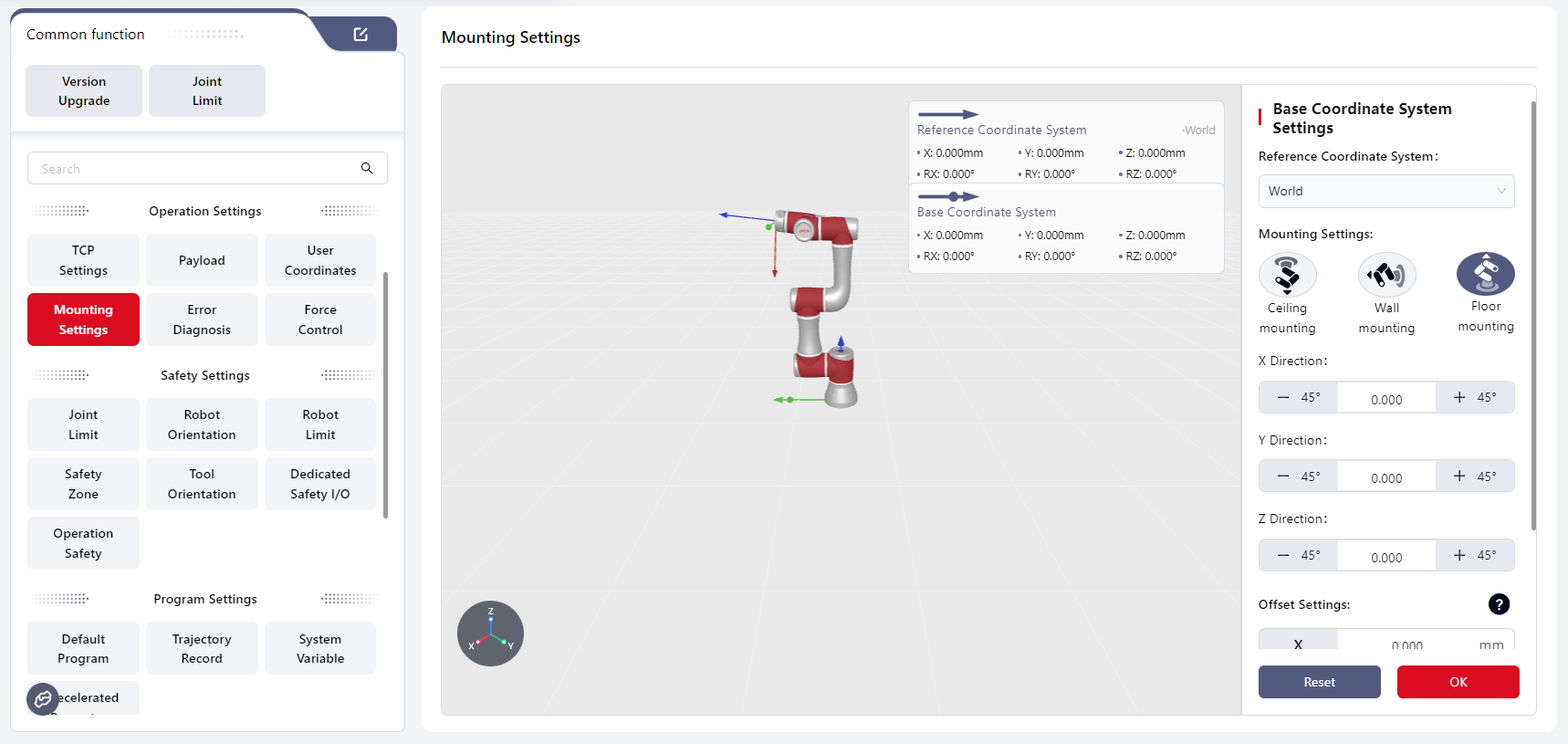Screen dimensions: 1568x744
Task: Click the search magnifier icon
Action: pyautogui.click(x=367, y=168)
